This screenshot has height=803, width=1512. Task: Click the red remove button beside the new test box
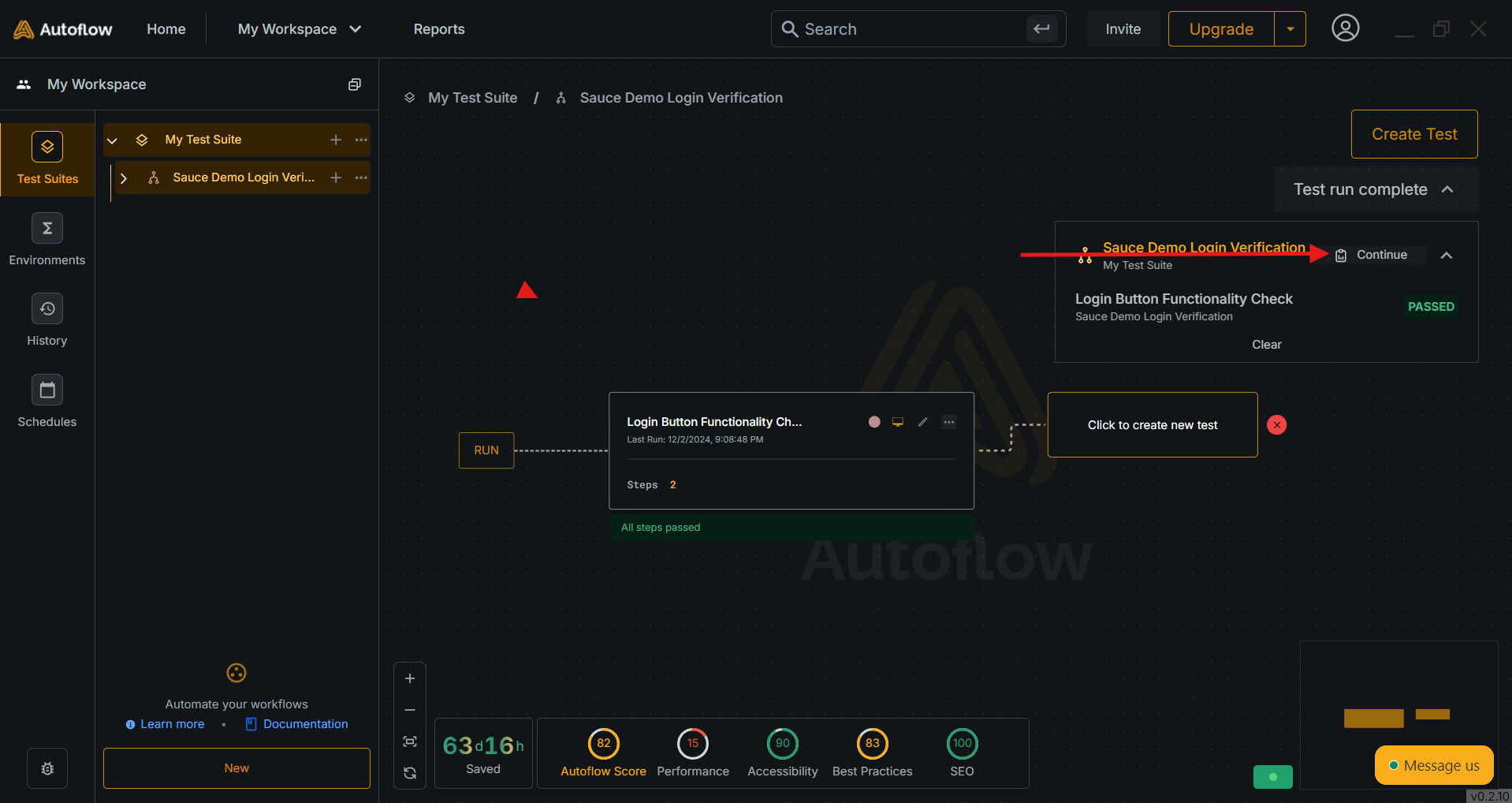pyautogui.click(x=1277, y=425)
